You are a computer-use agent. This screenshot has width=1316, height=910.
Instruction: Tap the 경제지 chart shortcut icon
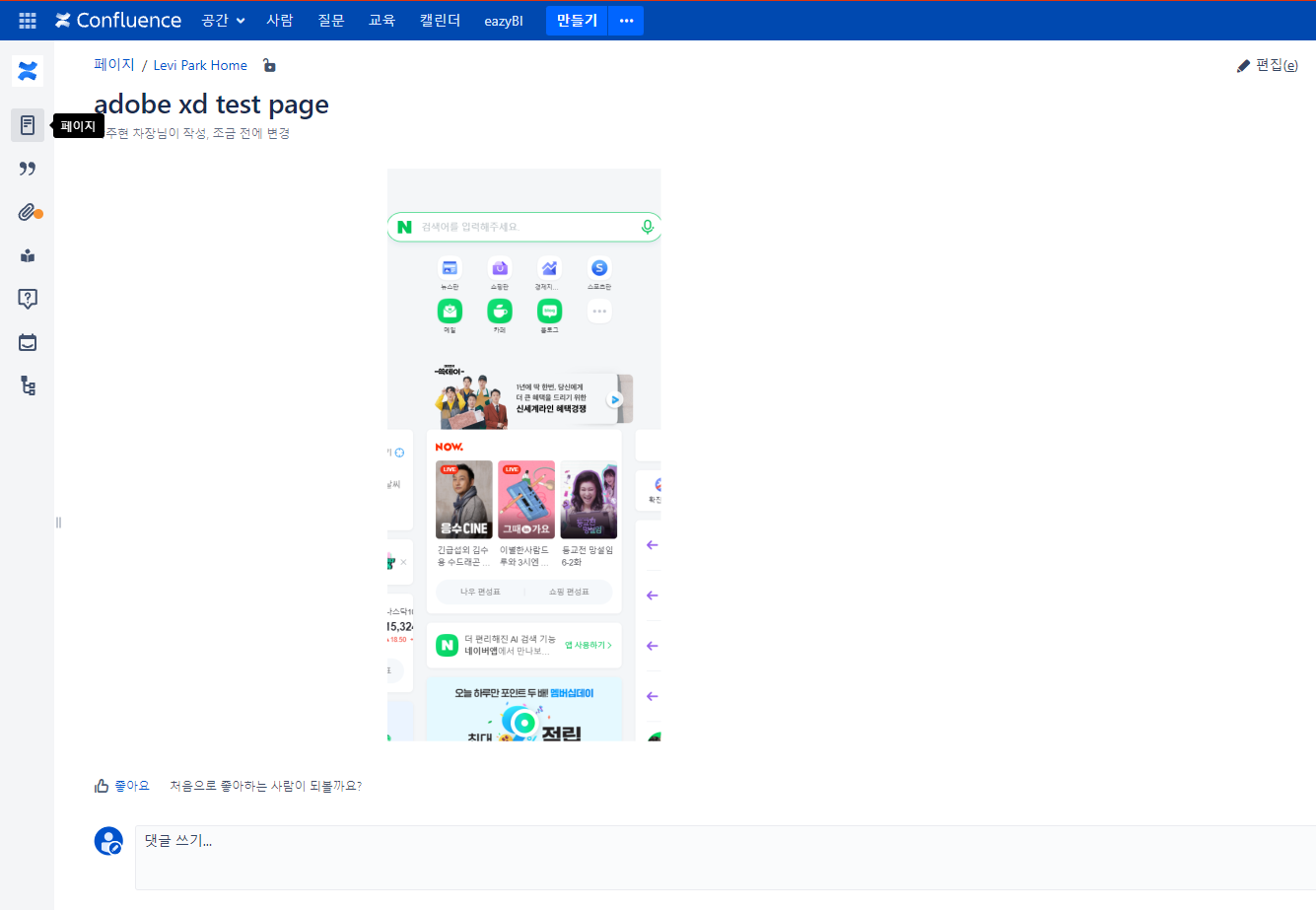(x=549, y=268)
